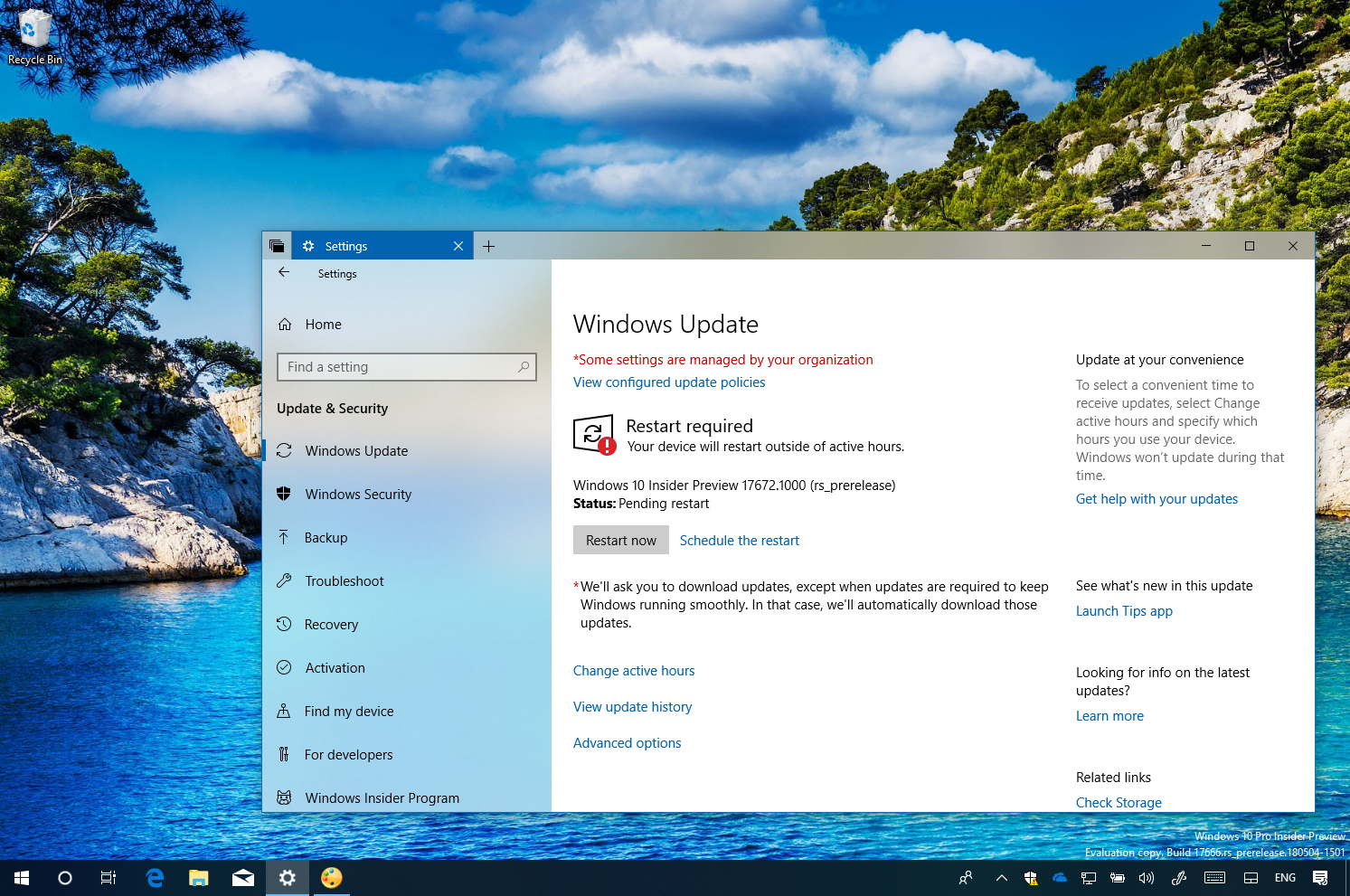
Task: Click Schedule the restart link
Action: (x=740, y=540)
